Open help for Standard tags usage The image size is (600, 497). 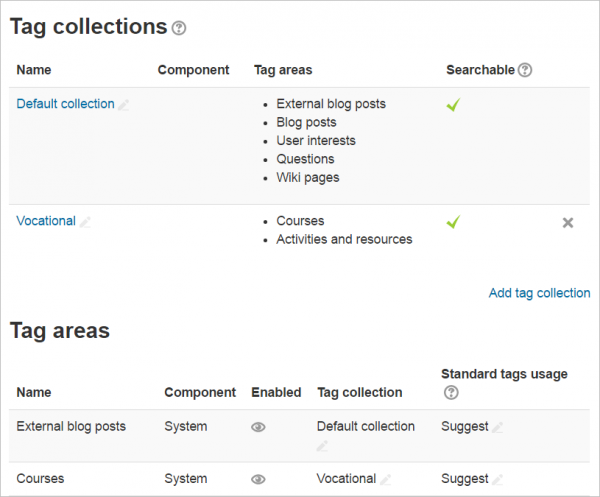[449, 393]
